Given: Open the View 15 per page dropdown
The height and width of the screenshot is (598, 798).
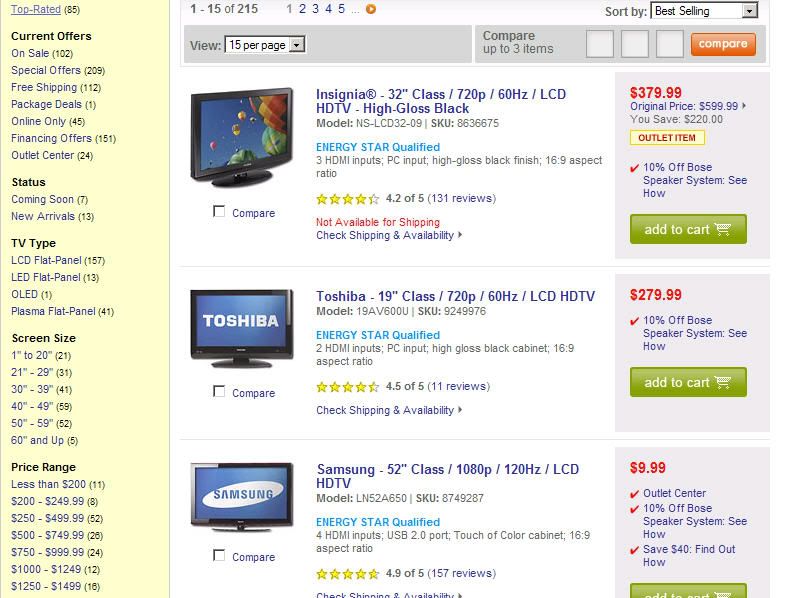Looking at the screenshot, I should point(265,45).
